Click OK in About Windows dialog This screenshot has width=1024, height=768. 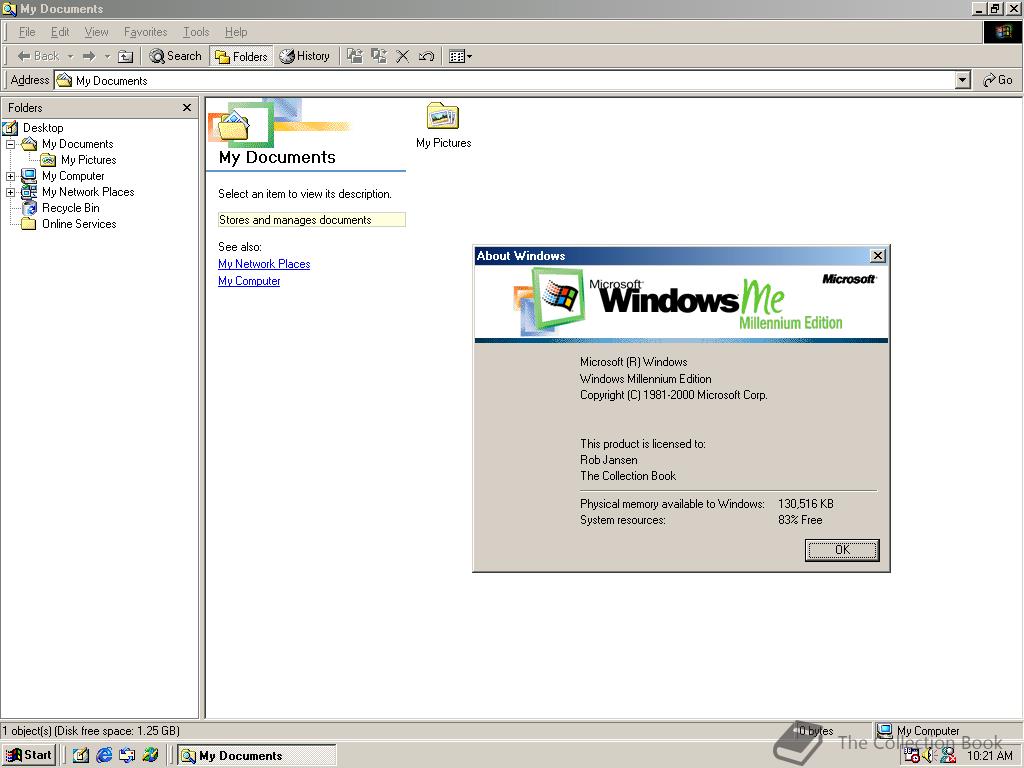[842, 550]
